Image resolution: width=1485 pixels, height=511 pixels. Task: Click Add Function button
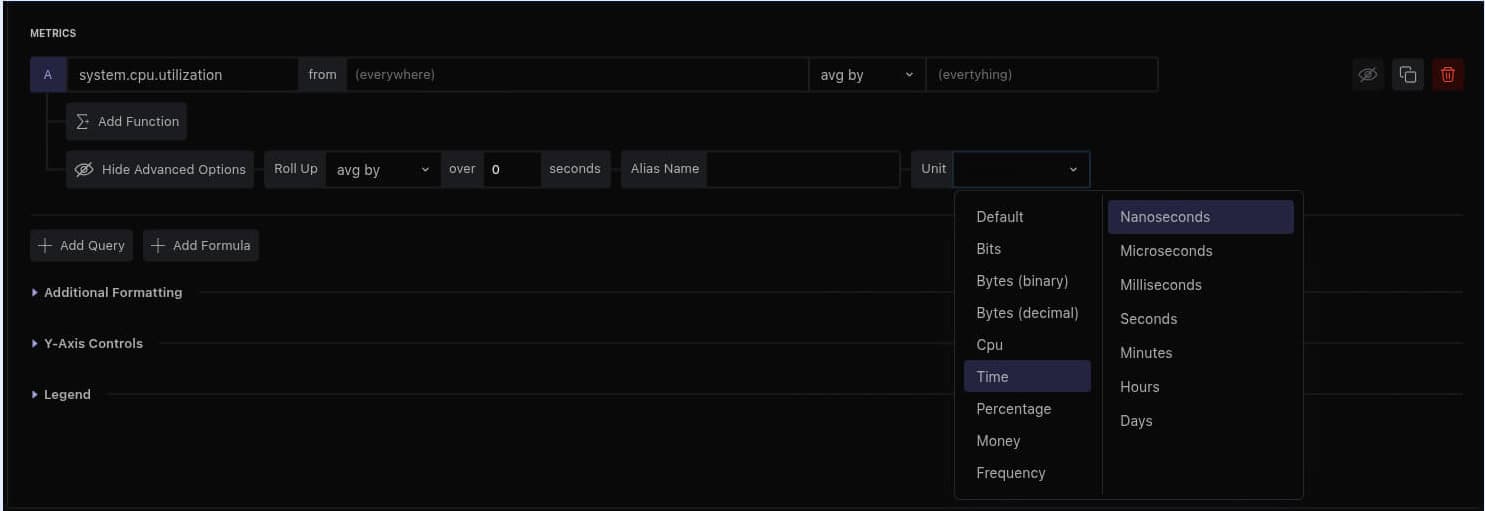coord(127,121)
